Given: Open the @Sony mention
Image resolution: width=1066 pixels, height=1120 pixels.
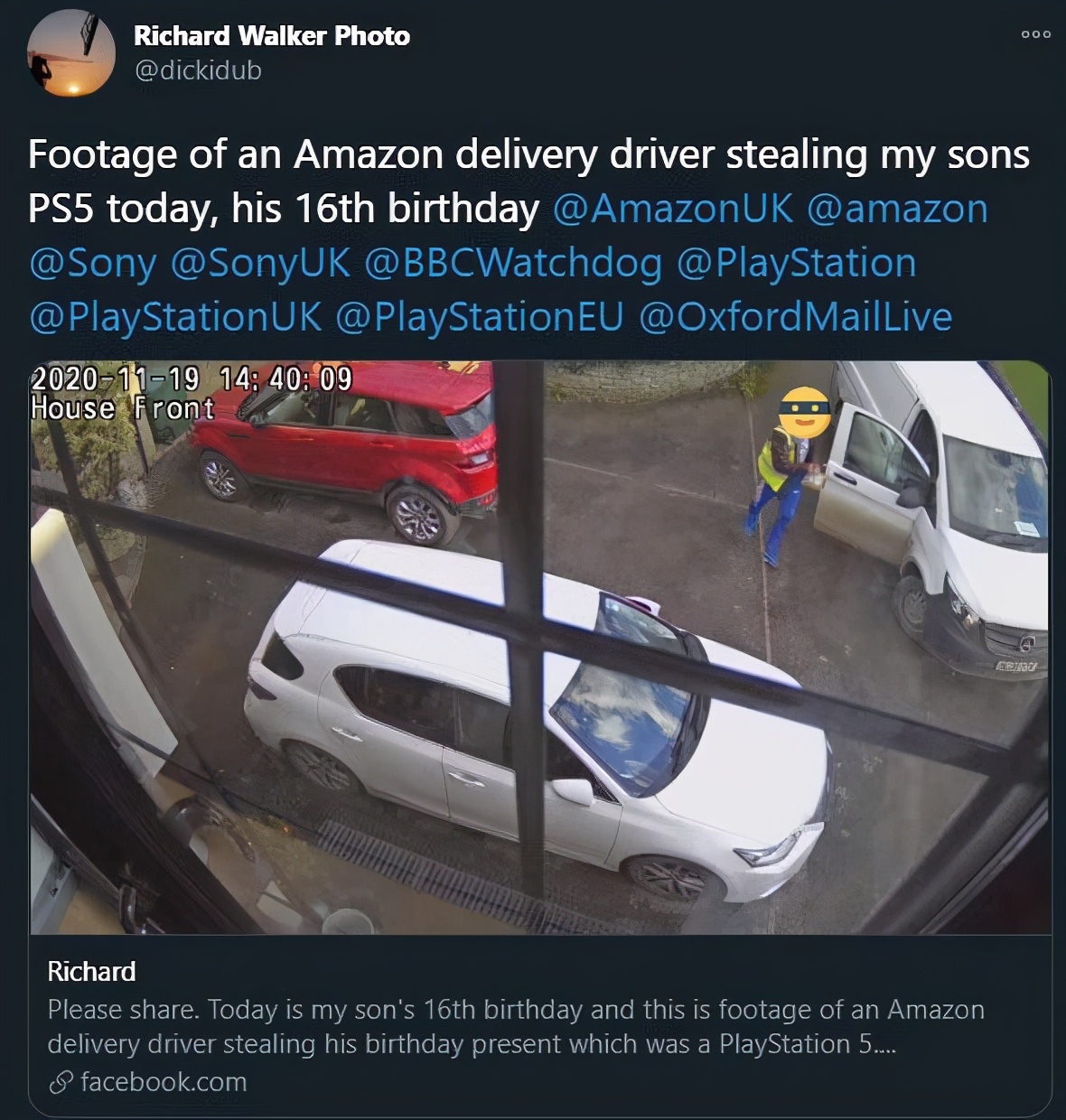Looking at the screenshot, I should 92,263.
